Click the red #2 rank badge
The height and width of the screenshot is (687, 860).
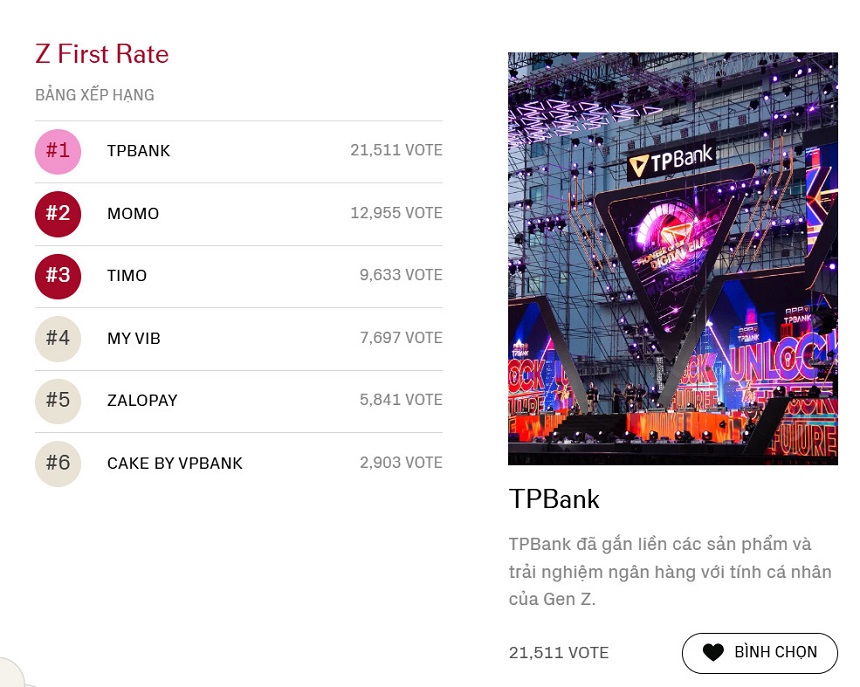(58, 214)
